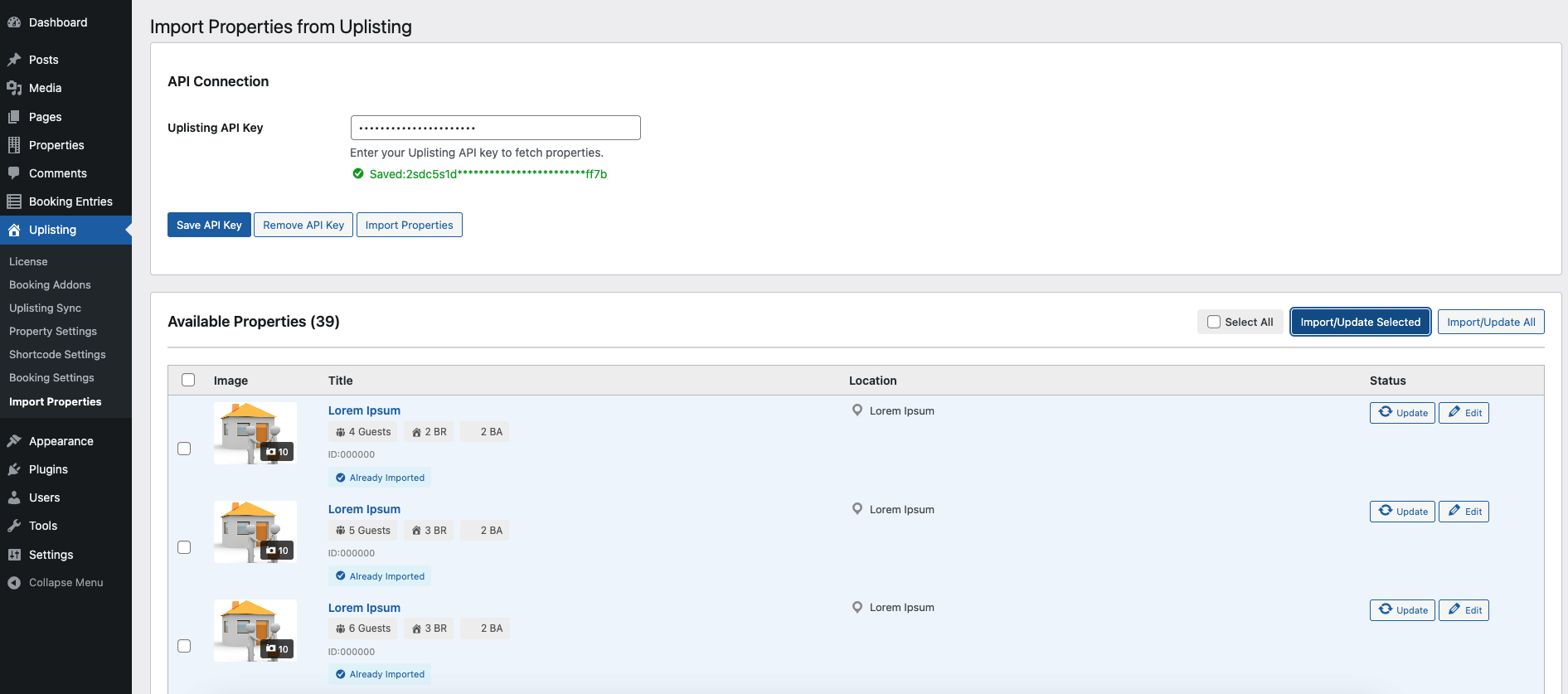Click the green saved checkmark icon
1568x694 pixels.
pos(358,173)
